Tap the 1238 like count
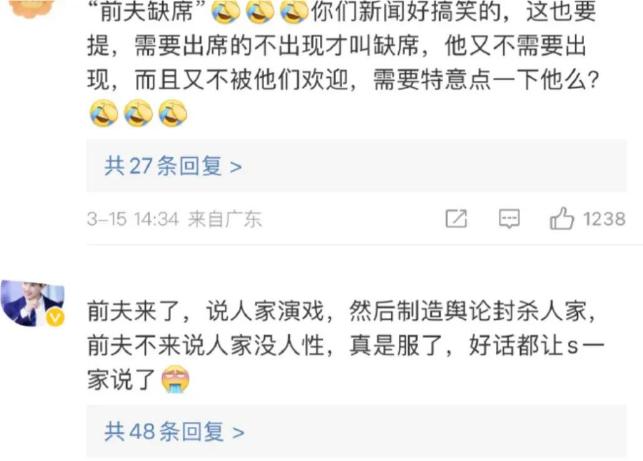This screenshot has height=461, width=643. [604, 219]
